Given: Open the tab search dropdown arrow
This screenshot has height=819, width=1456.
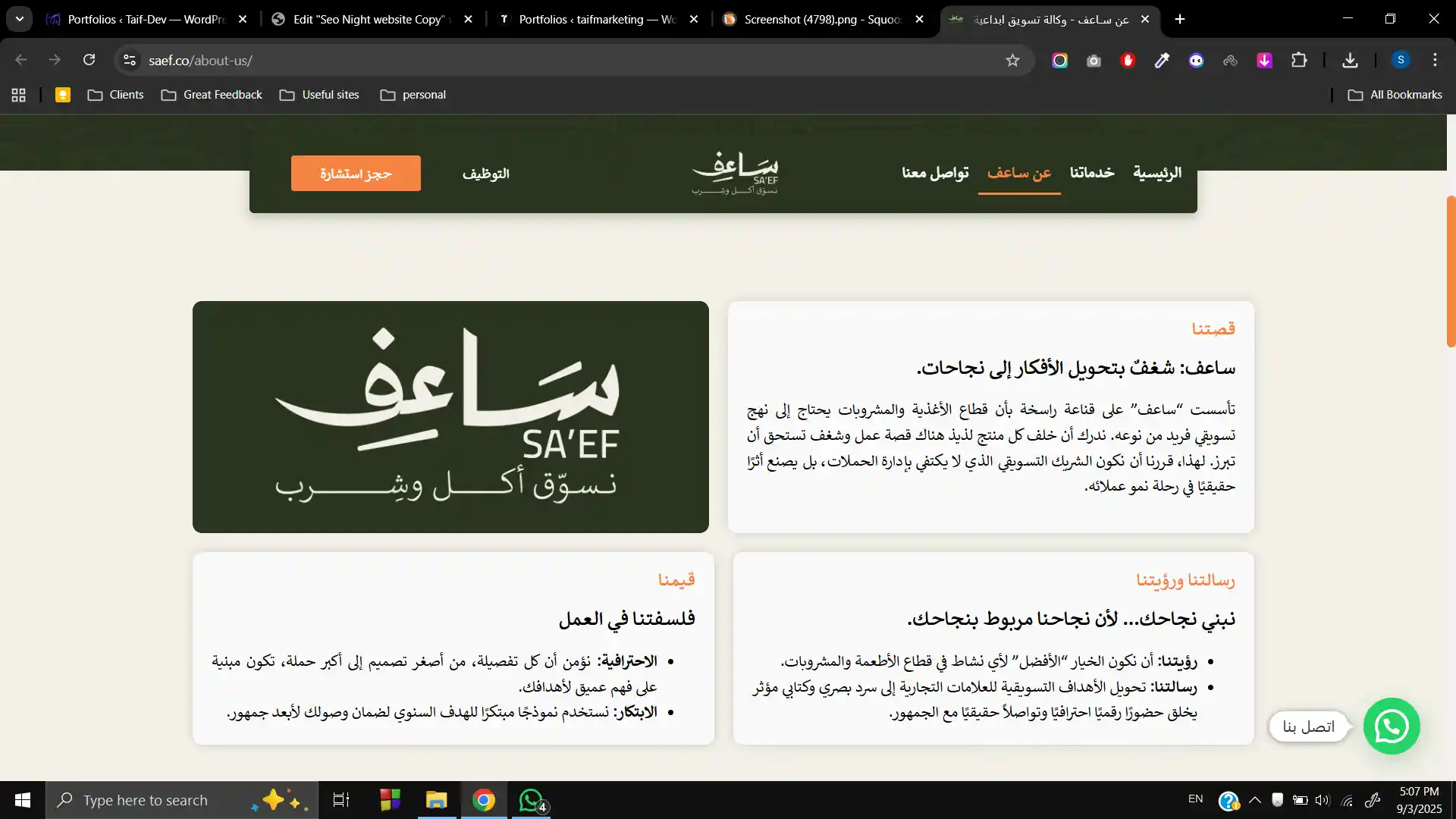Looking at the screenshot, I should tap(19, 19).
